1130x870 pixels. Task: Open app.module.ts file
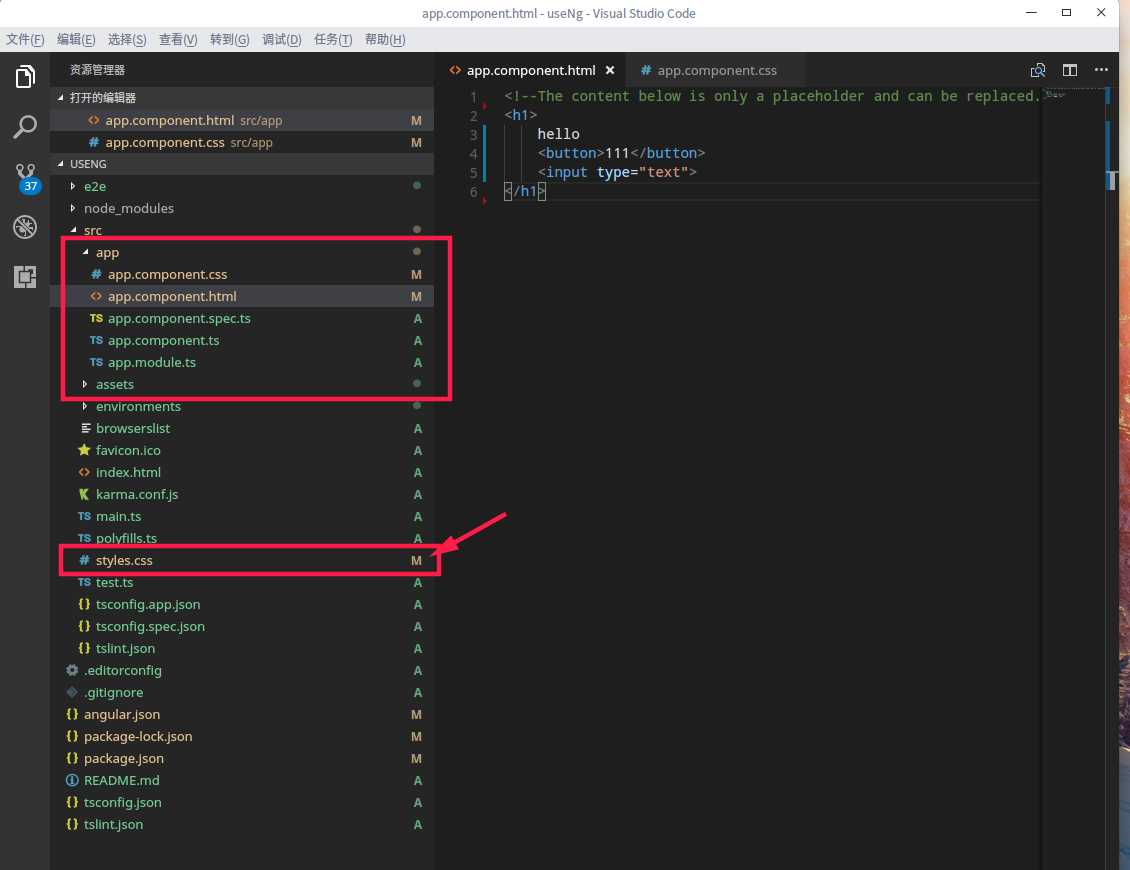point(241,363)
